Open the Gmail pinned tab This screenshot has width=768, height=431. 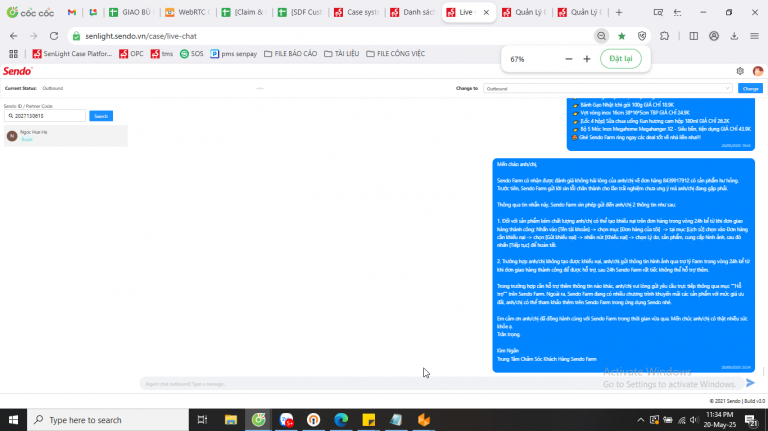tap(72, 12)
